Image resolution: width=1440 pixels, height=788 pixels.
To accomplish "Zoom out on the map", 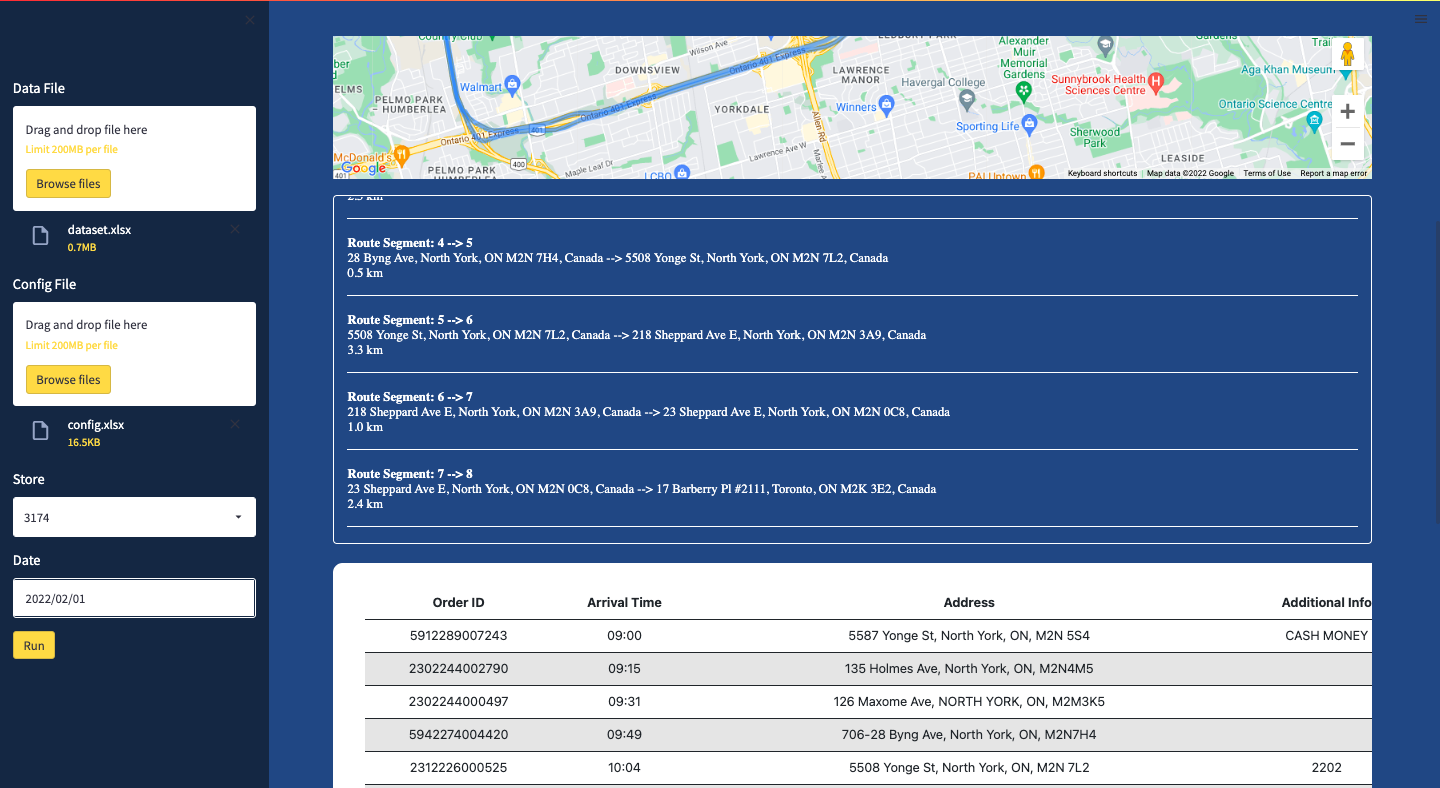I will click(1347, 144).
